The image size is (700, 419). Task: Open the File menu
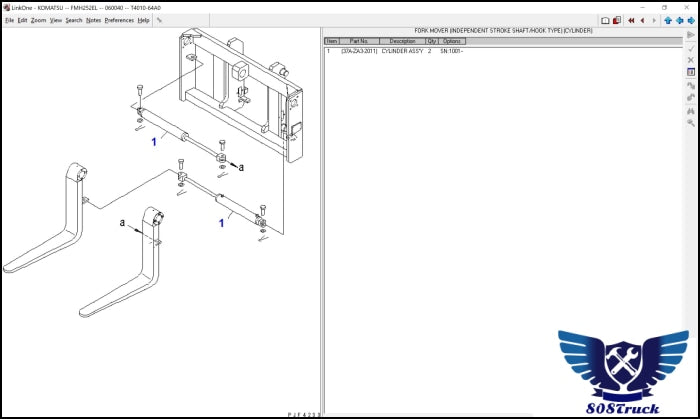(x=9, y=20)
